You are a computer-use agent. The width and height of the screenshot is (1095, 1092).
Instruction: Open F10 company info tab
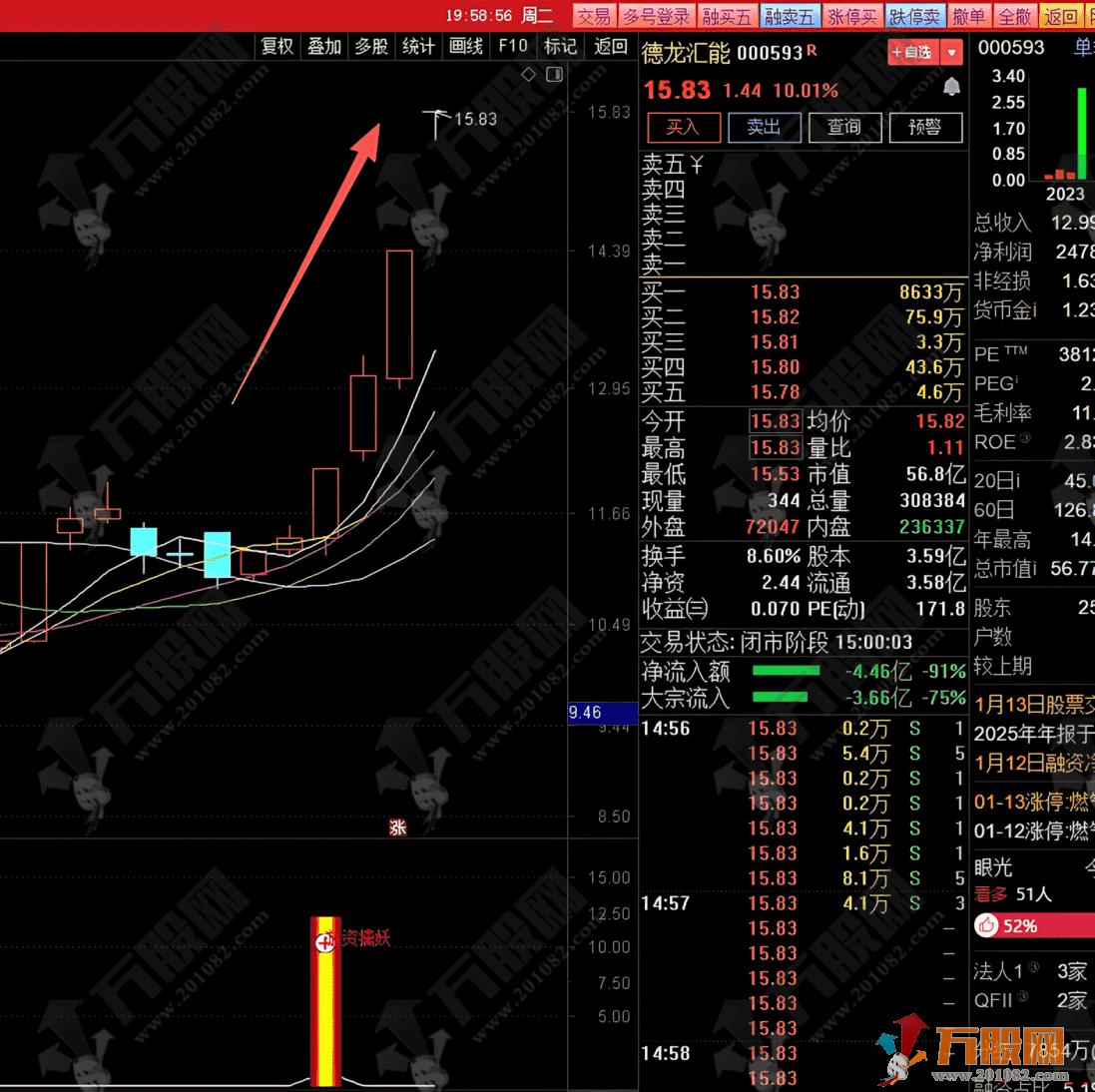coord(513,46)
